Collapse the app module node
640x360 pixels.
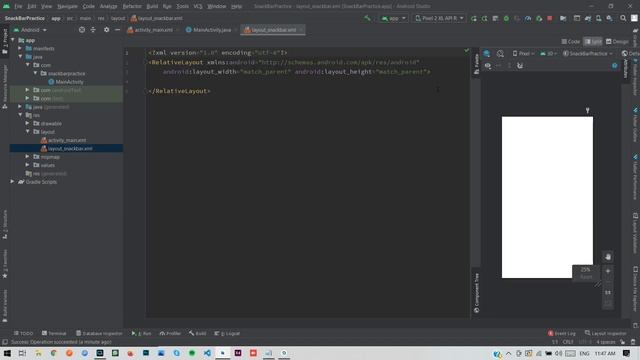pos(13,40)
